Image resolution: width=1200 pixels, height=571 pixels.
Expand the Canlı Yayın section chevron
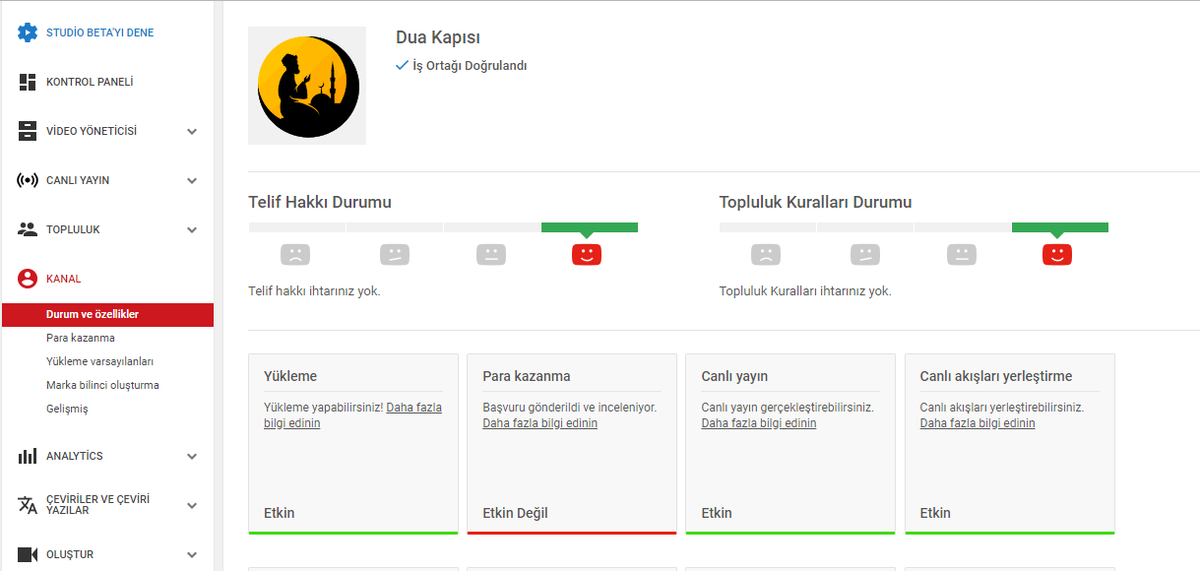pos(192,181)
